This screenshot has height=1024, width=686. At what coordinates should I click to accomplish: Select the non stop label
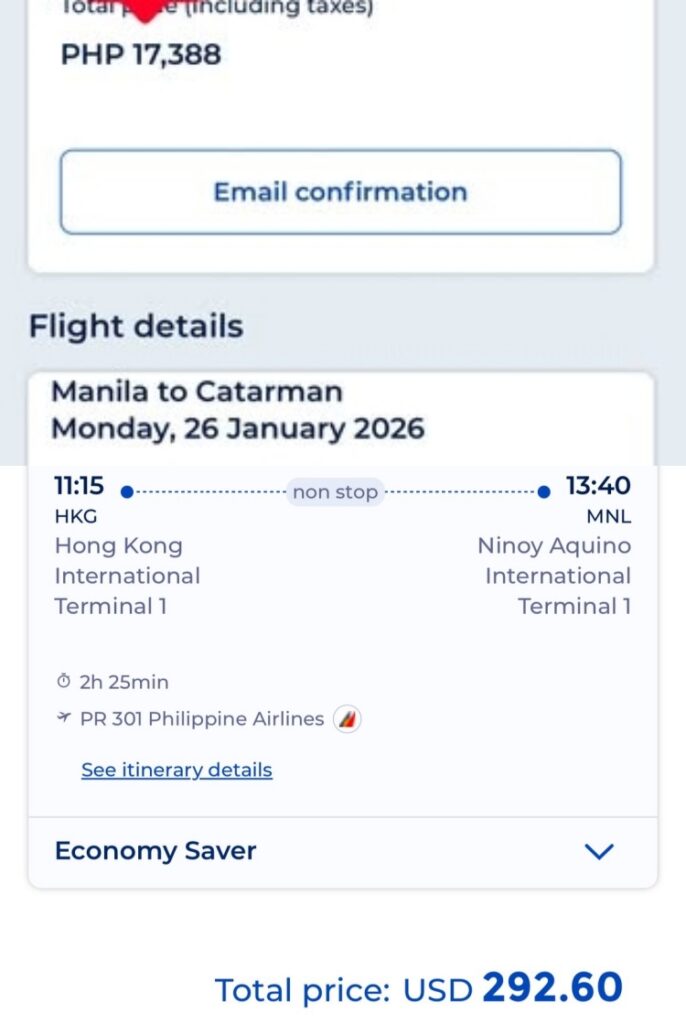point(335,492)
